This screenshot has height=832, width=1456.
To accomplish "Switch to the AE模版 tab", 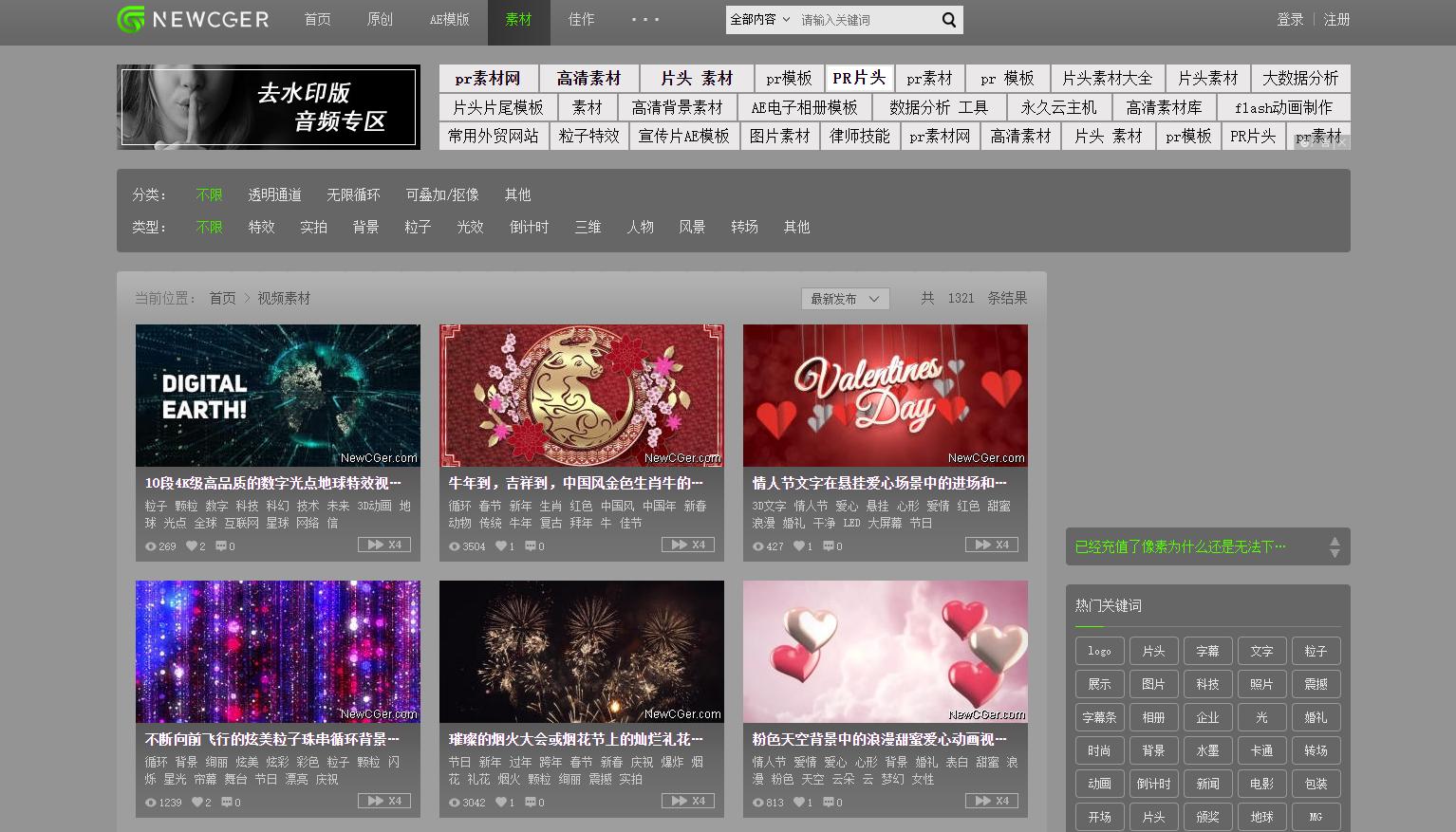I will [450, 20].
